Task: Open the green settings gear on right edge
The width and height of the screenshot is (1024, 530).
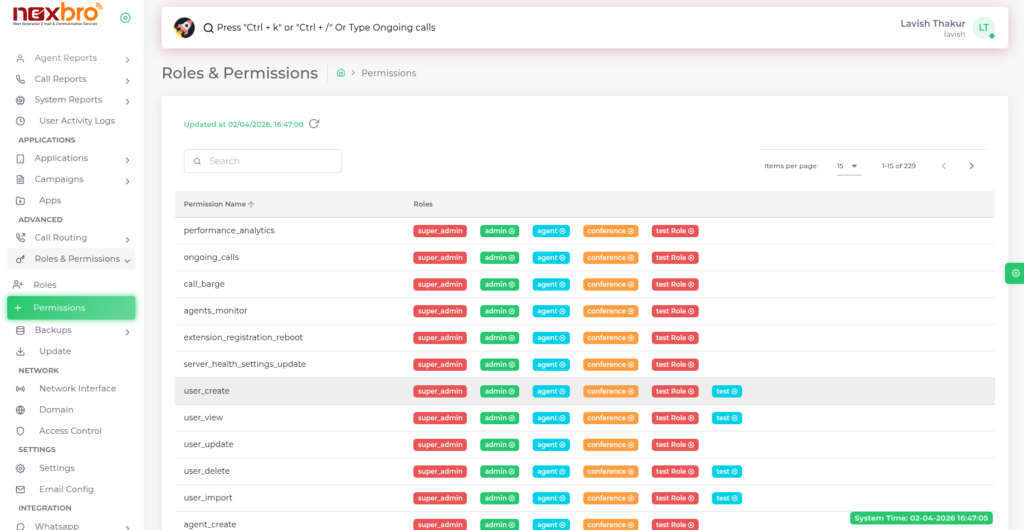Action: pos(1015,273)
